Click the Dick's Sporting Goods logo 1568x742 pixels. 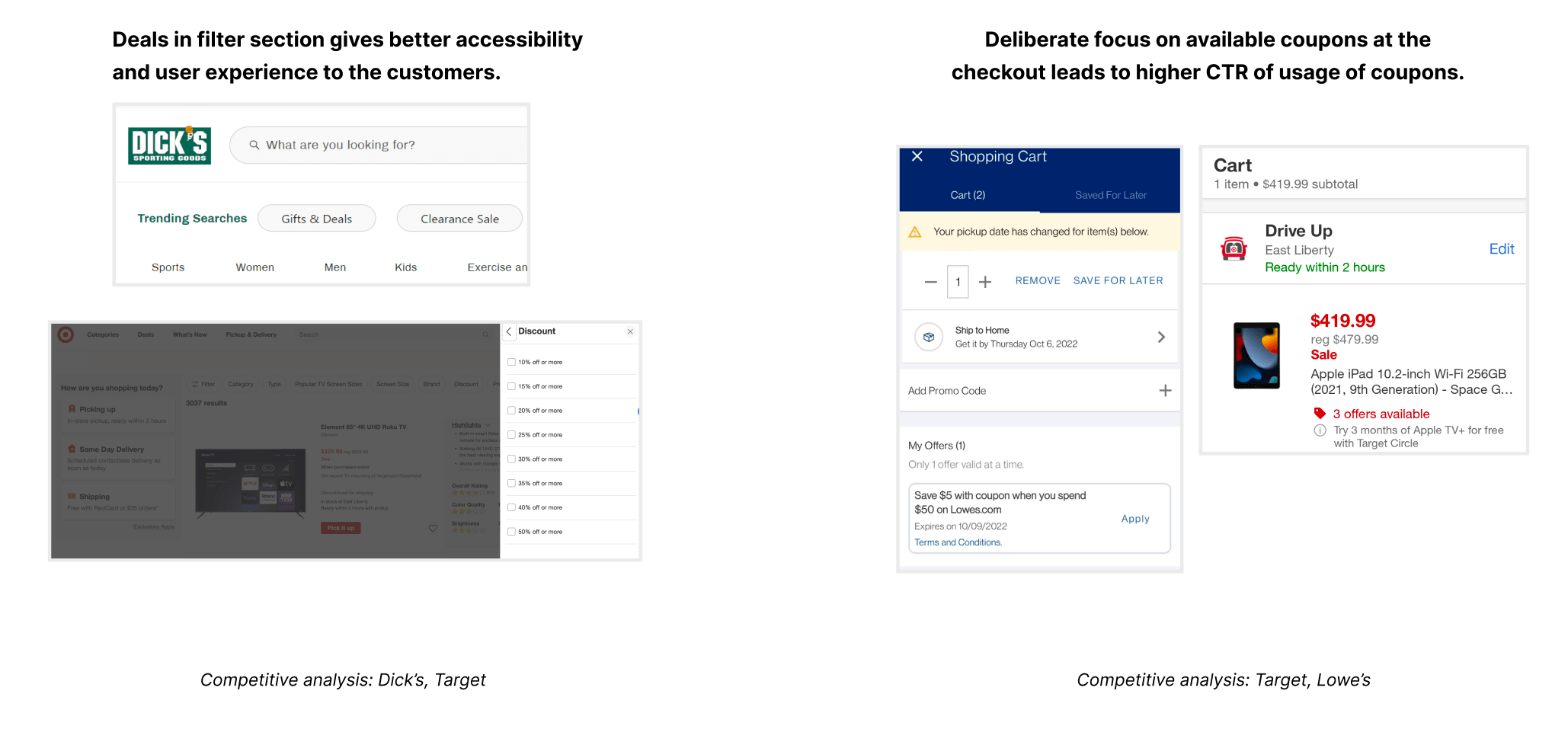[169, 146]
